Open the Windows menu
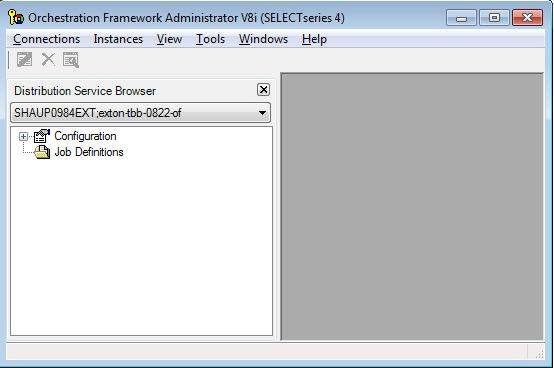This screenshot has width=554, height=368. tap(264, 39)
